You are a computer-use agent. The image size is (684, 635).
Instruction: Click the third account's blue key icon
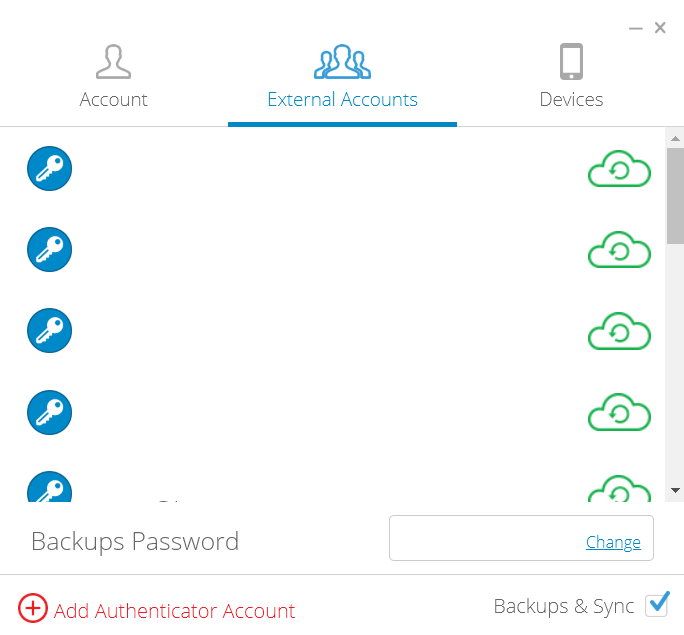coord(49,330)
